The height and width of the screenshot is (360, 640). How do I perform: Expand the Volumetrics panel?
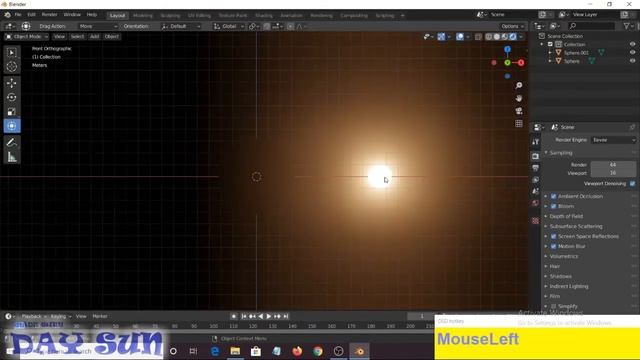pos(564,256)
